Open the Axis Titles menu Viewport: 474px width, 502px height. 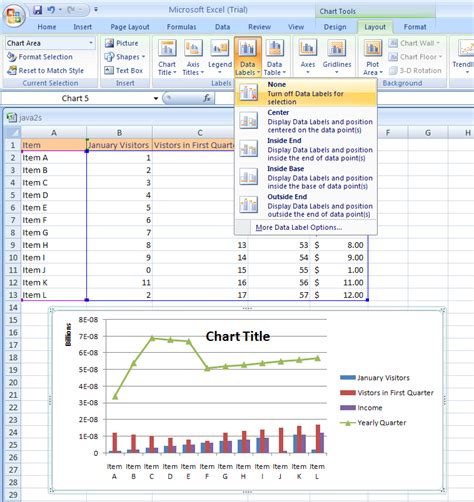pos(193,57)
